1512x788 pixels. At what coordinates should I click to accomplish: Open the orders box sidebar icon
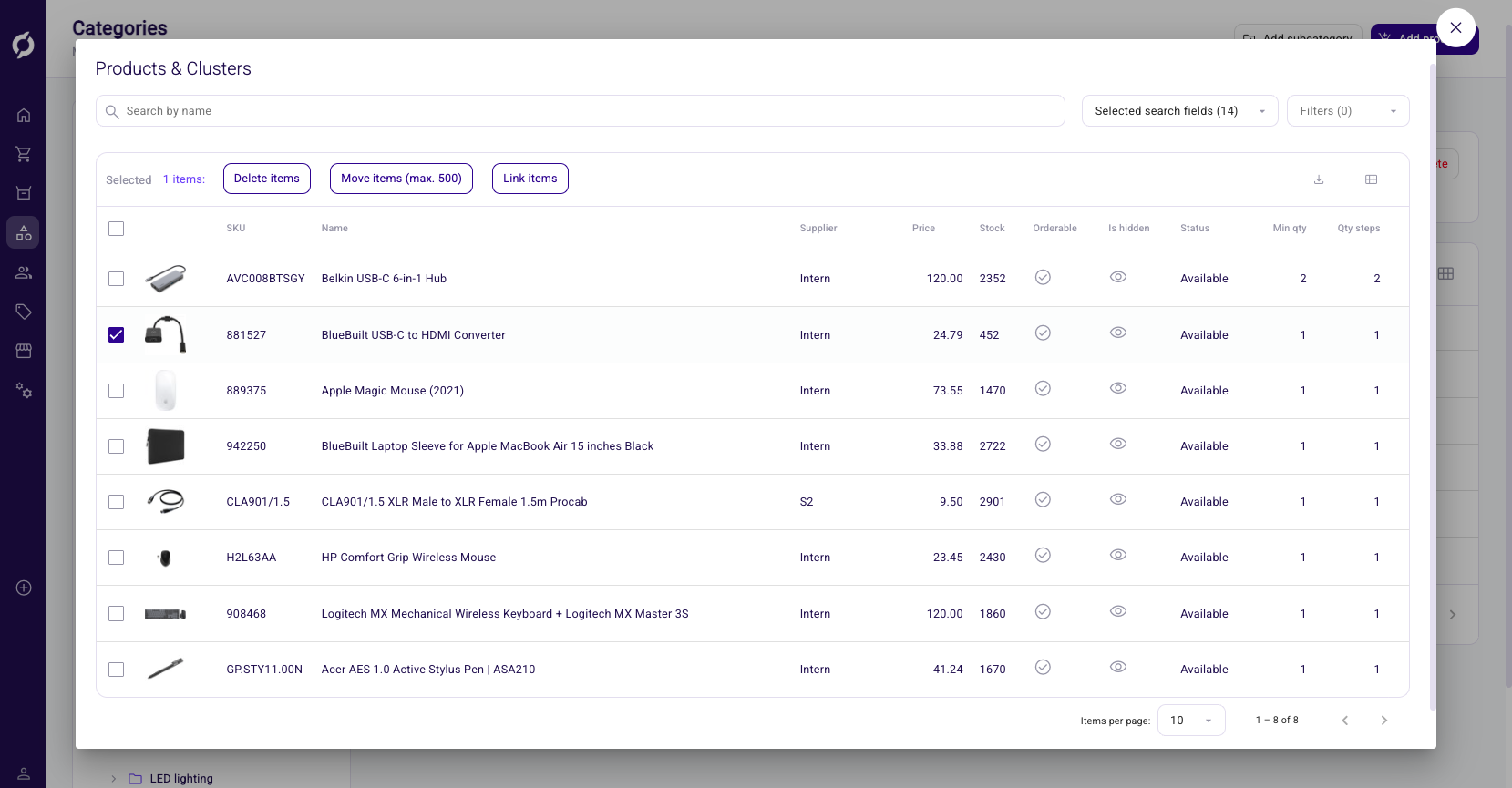tap(24, 193)
